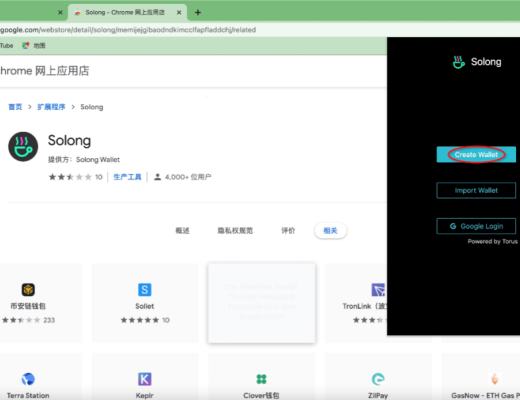This screenshot has height=400, width=520.
Task: Open the Keplr extension icon
Action: tap(144, 379)
